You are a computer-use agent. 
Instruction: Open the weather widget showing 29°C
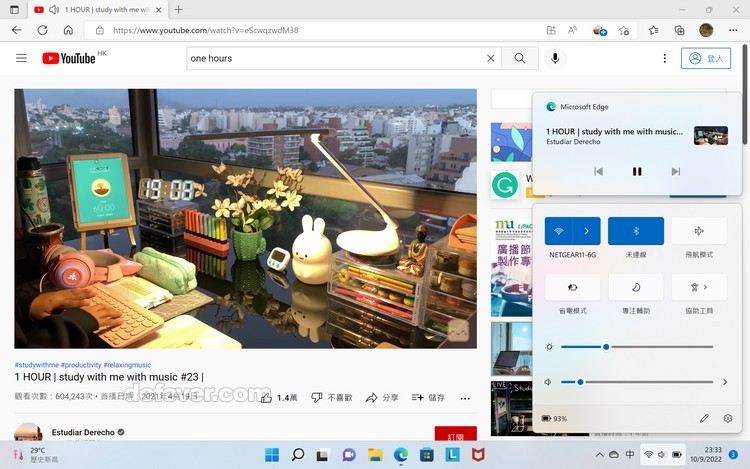coord(36,455)
